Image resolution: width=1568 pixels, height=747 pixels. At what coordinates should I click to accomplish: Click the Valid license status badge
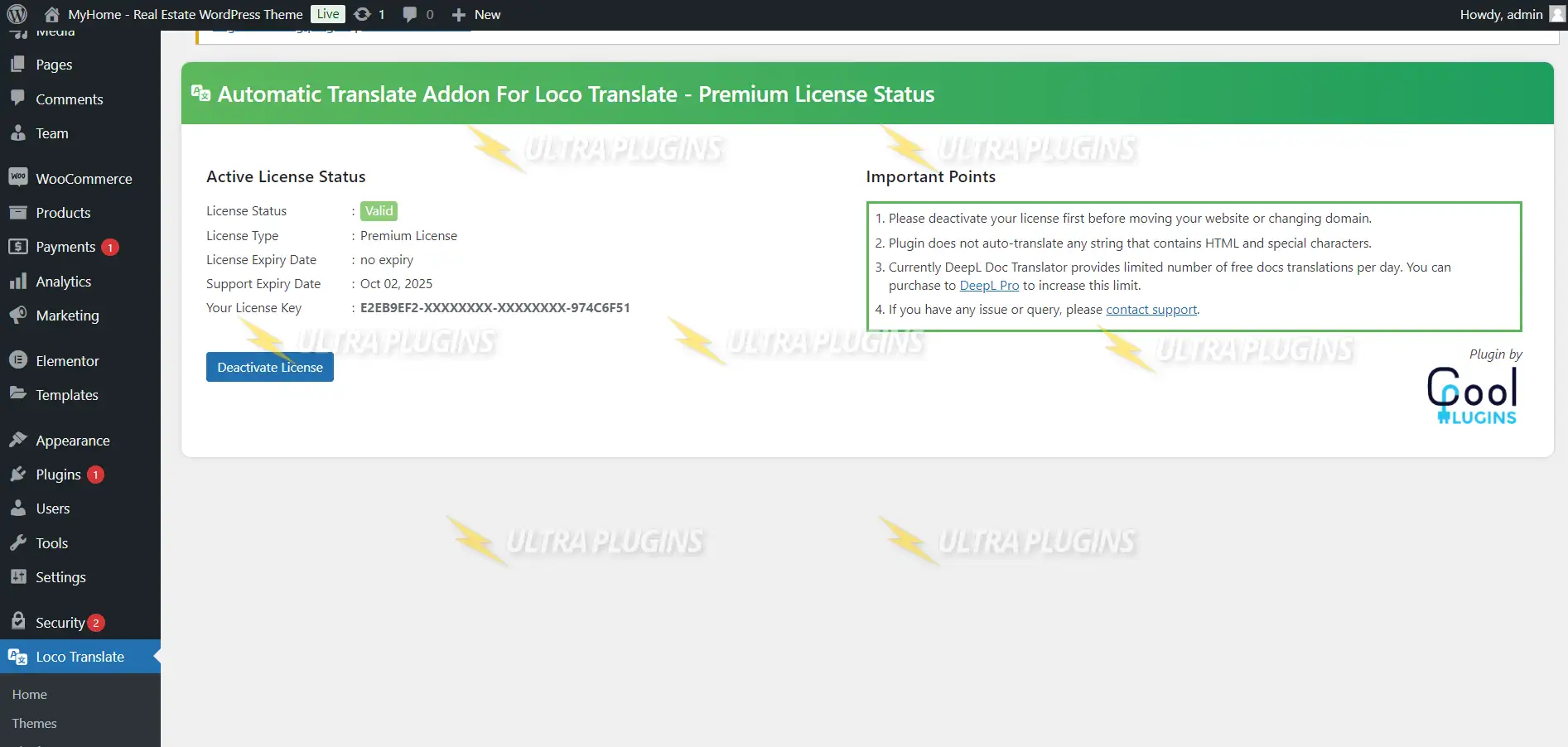click(x=379, y=211)
